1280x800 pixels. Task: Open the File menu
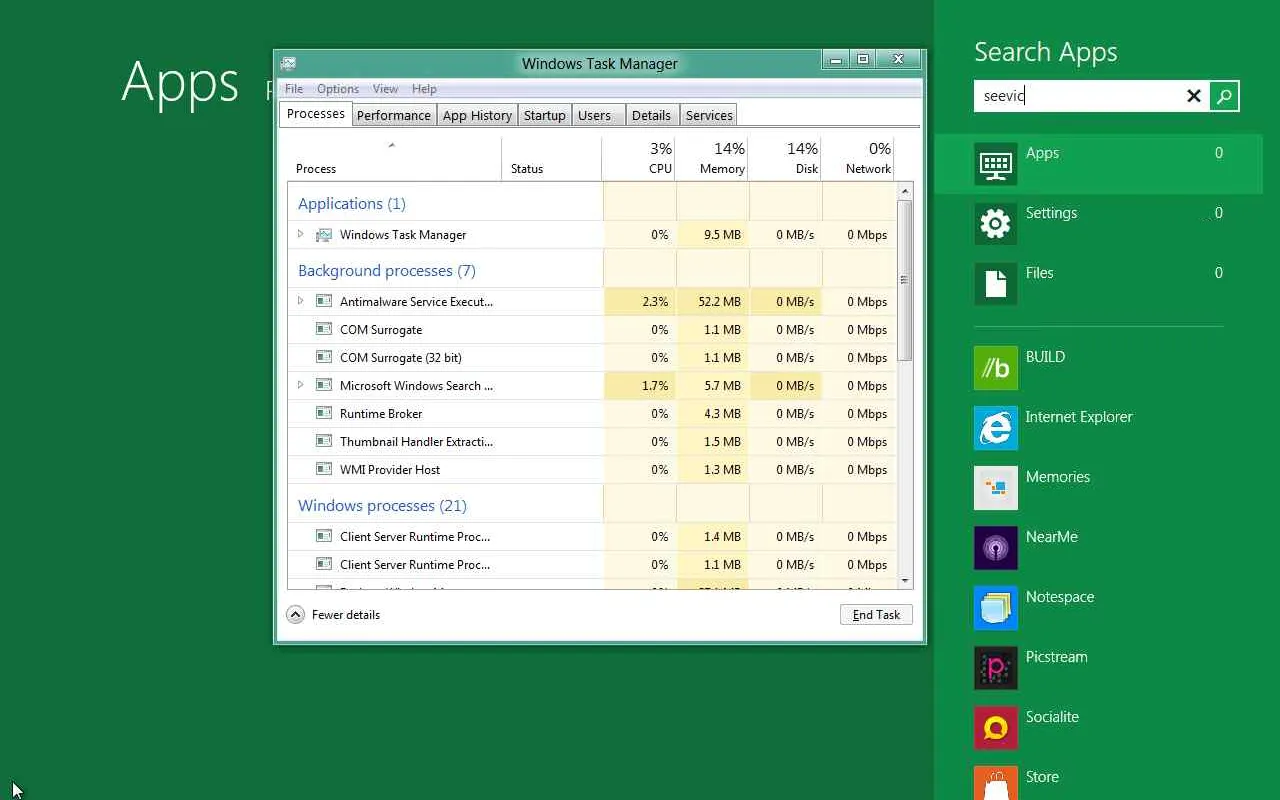[294, 89]
